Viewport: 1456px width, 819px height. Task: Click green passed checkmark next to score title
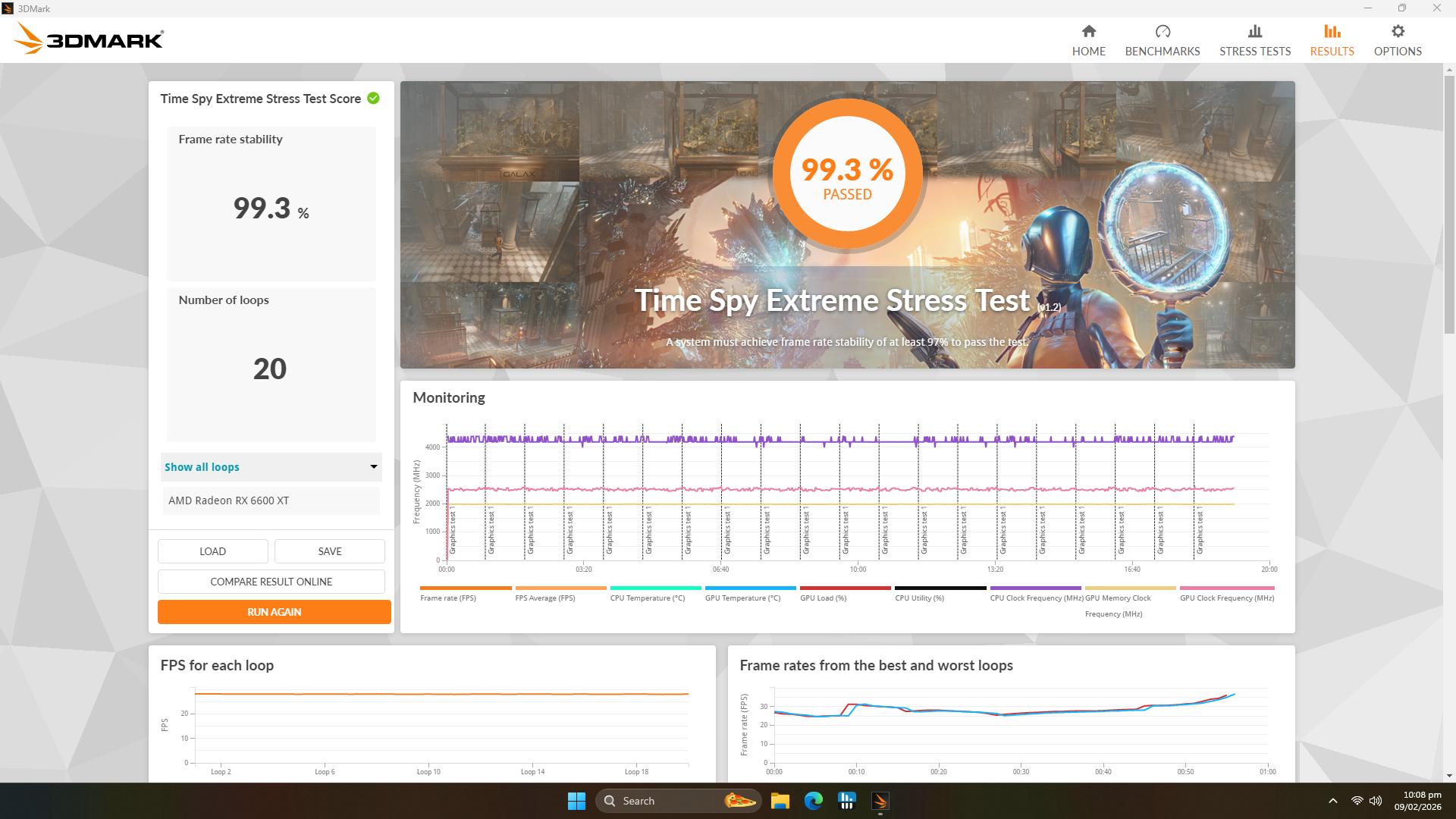pyautogui.click(x=373, y=99)
